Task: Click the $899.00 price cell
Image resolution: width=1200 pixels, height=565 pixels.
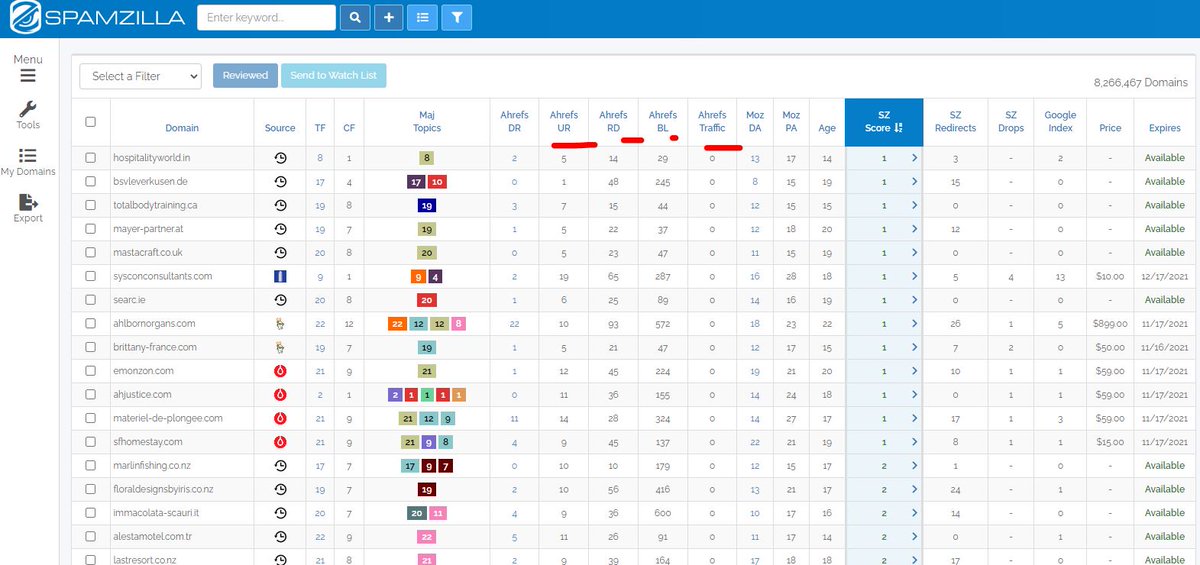Action: click(x=1110, y=324)
